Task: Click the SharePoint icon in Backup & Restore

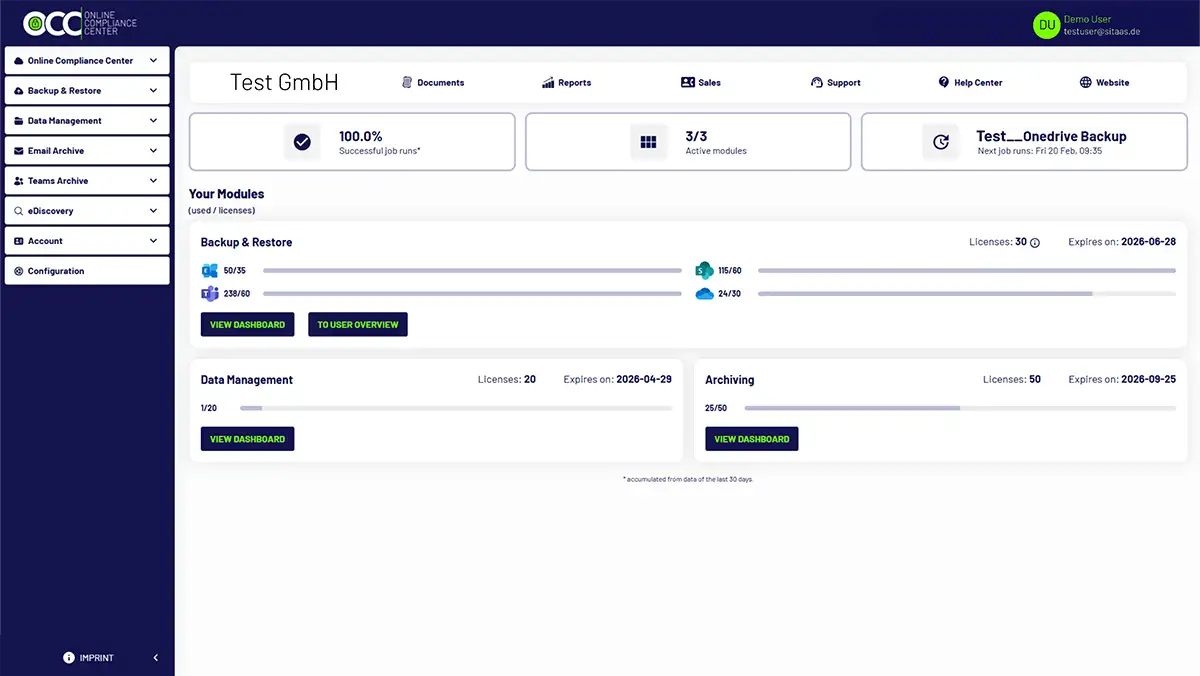Action: tap(704, 271)
